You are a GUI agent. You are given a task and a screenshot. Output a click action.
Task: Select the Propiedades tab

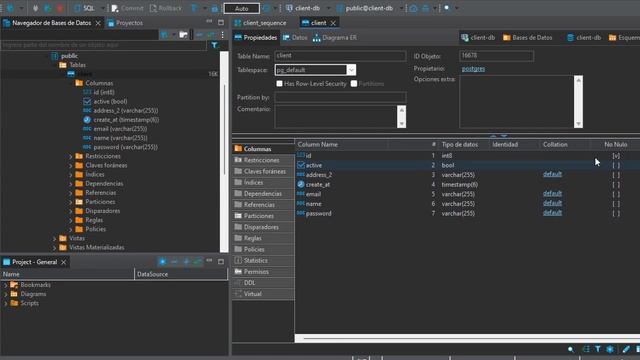coord(256,38)
